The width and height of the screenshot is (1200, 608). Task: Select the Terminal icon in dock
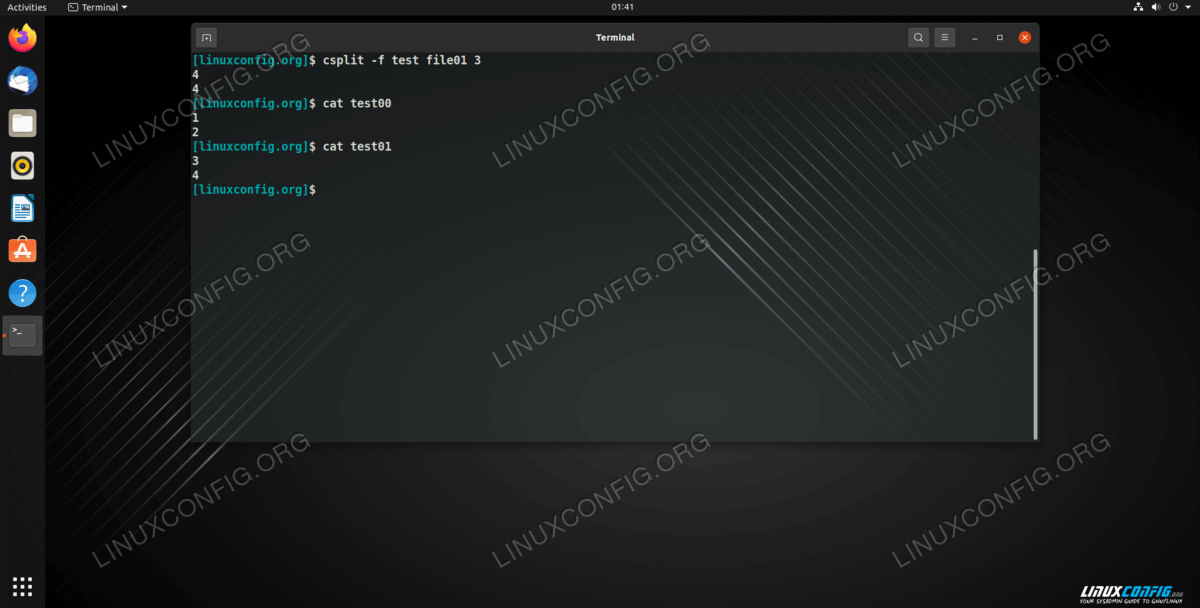click(22, 336)
